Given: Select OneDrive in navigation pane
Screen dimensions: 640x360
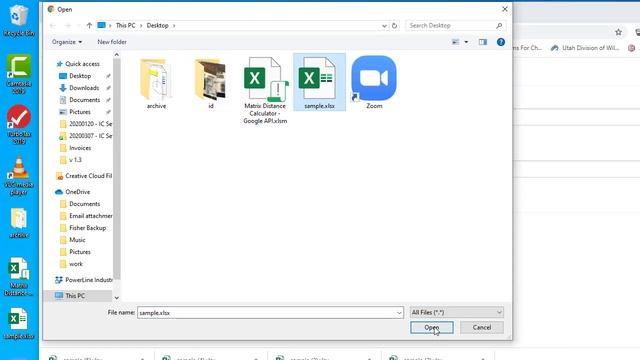Looking at the screenshot, I should point(78,192).
